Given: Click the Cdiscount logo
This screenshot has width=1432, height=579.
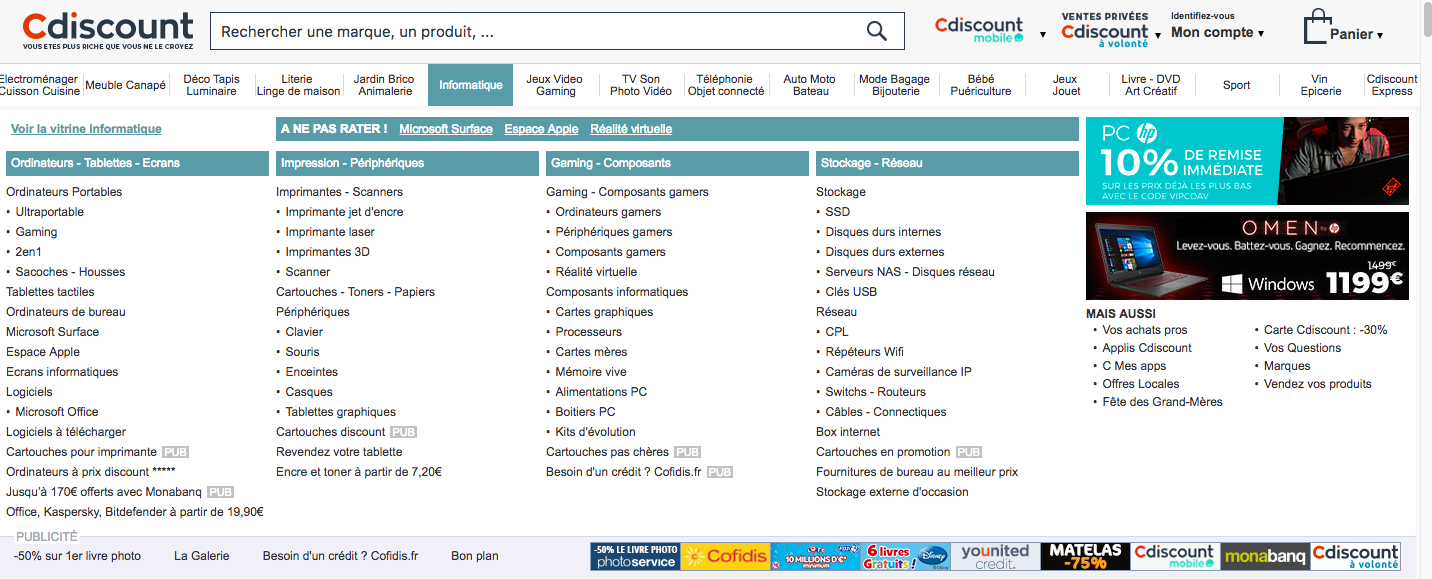Looking at the screenshot, I should coord(108,31).
